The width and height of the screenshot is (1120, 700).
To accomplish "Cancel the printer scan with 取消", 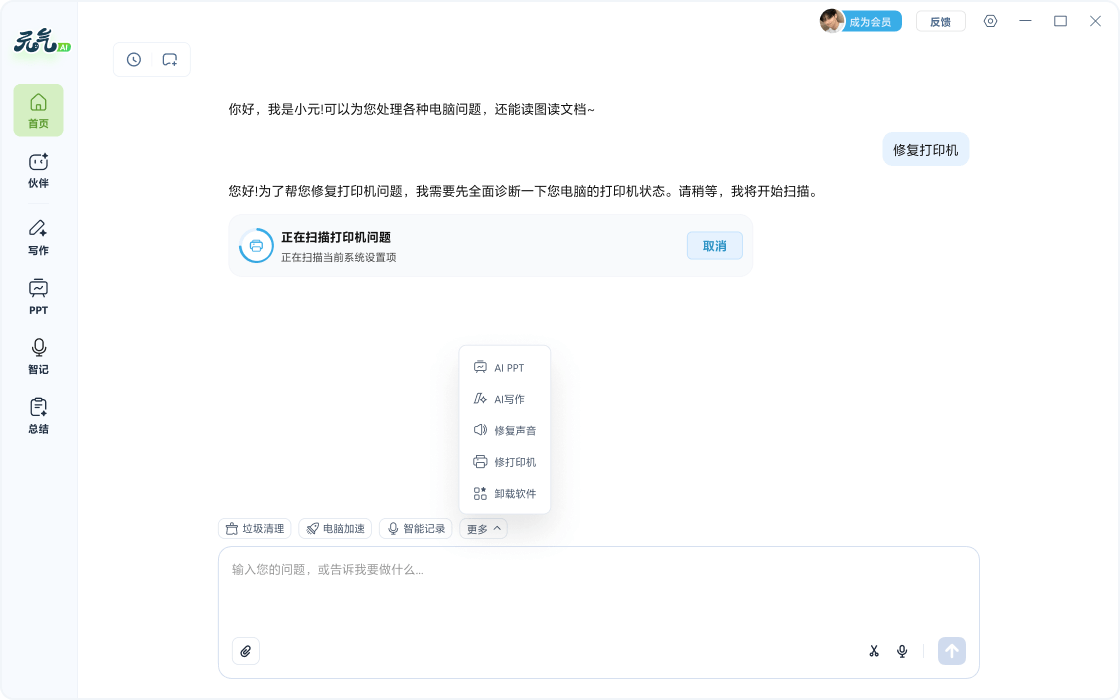I will 714,246.
